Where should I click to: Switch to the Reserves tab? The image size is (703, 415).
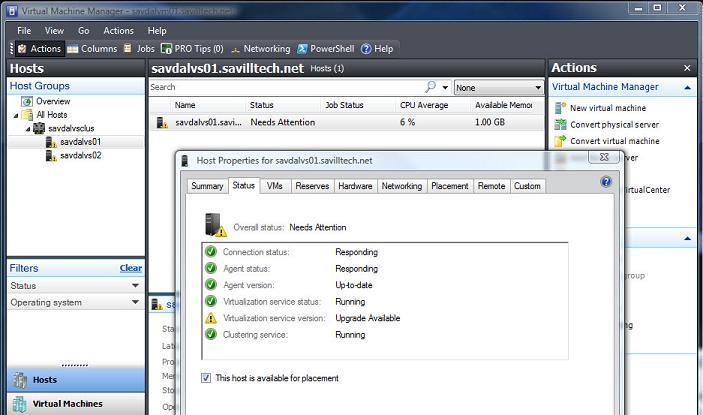312,186
